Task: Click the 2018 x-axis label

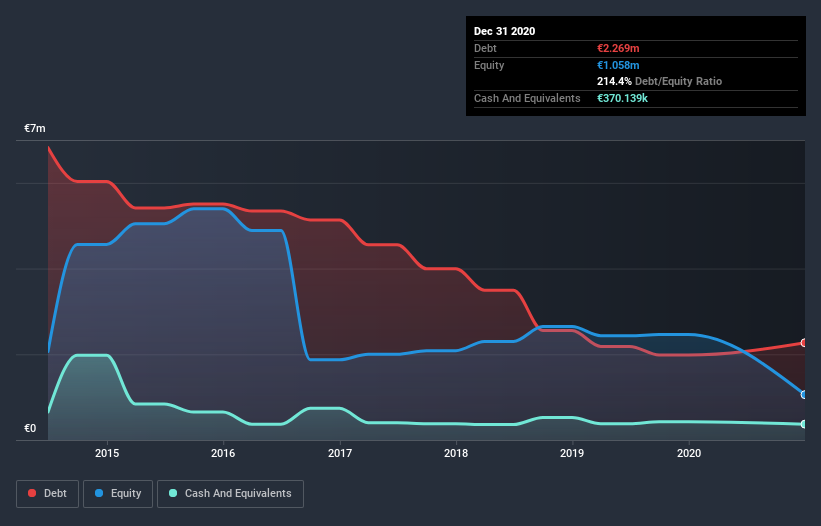Action: point(456,453)
